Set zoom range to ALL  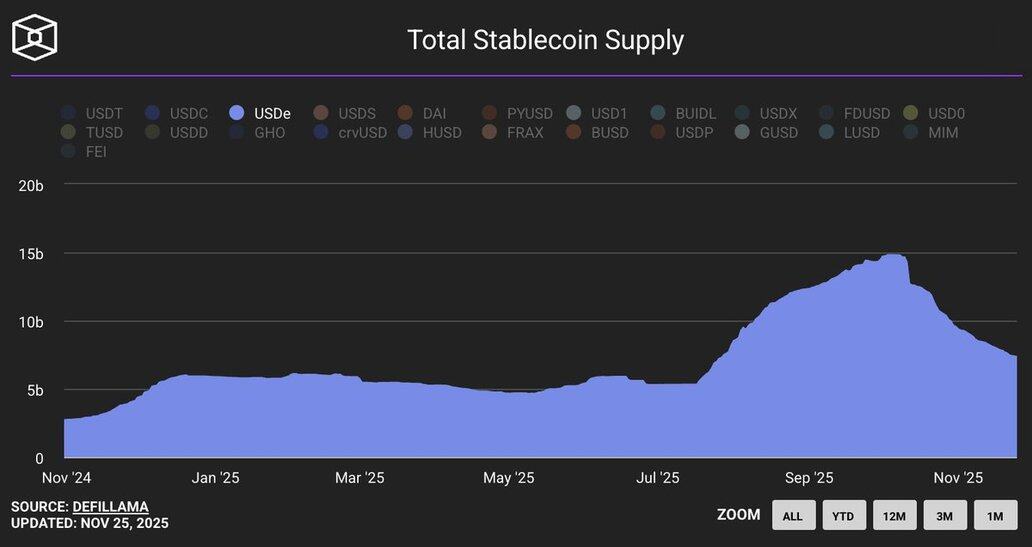[793, 515]
